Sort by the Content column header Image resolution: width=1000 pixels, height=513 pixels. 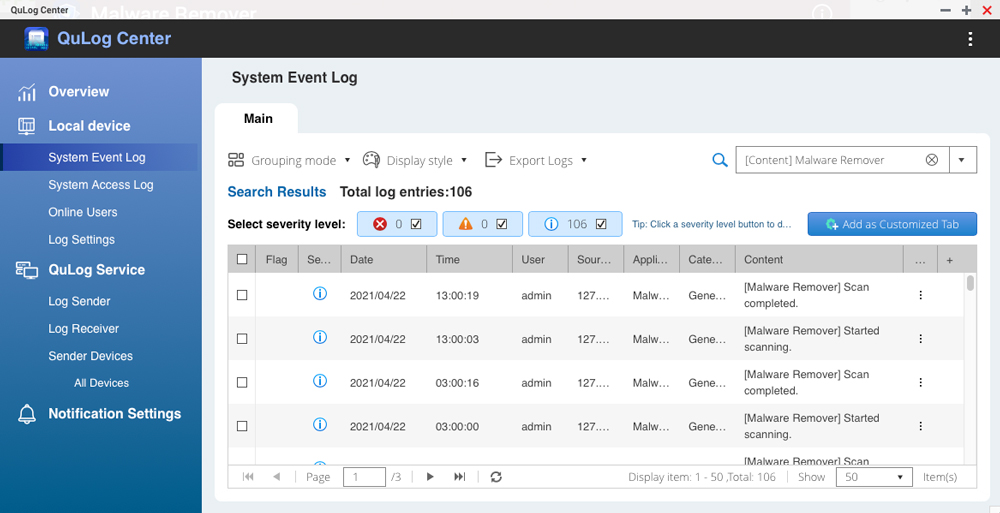[819, 260]
